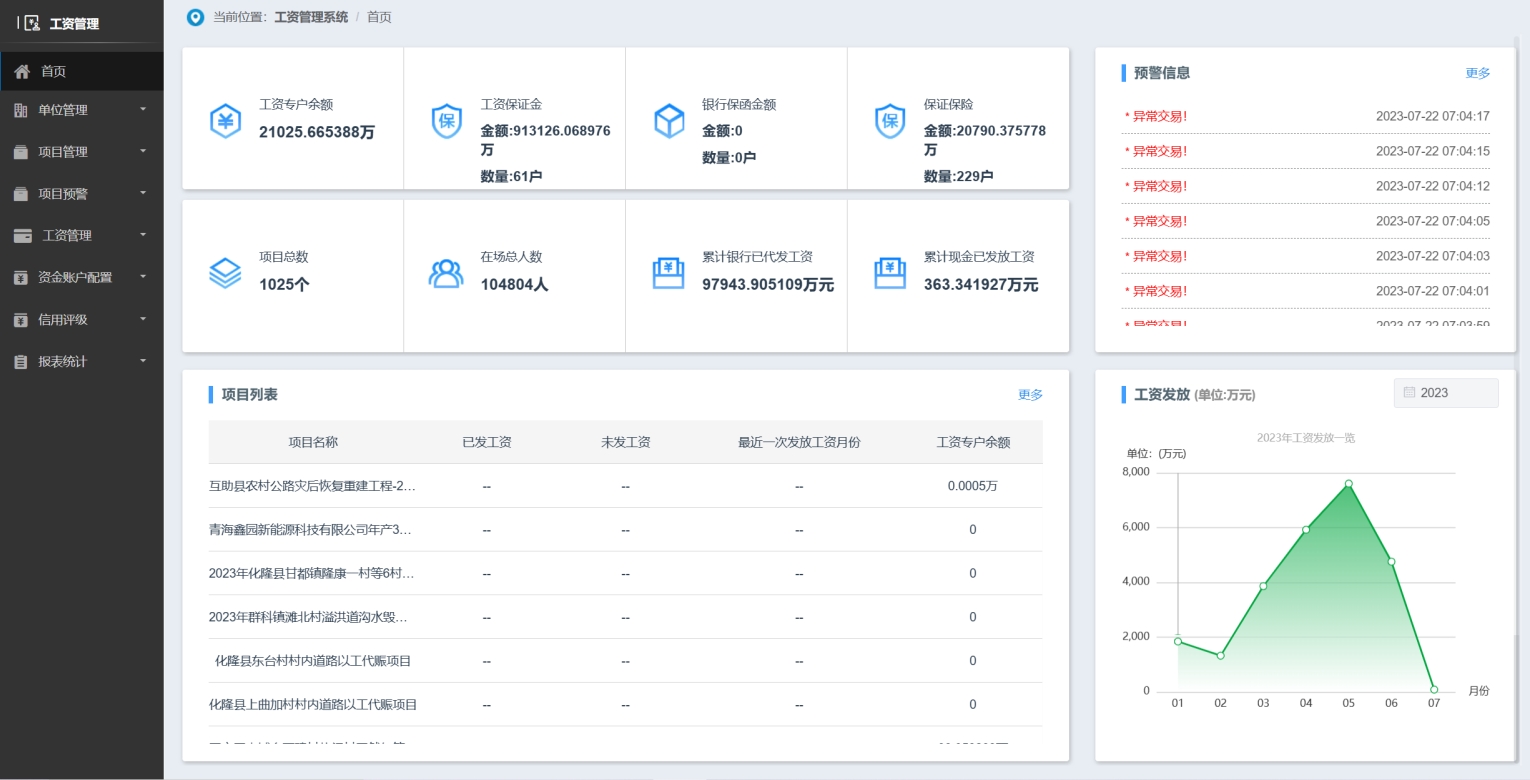Click the 在场总人数 people icon

[x=447, y=270]
